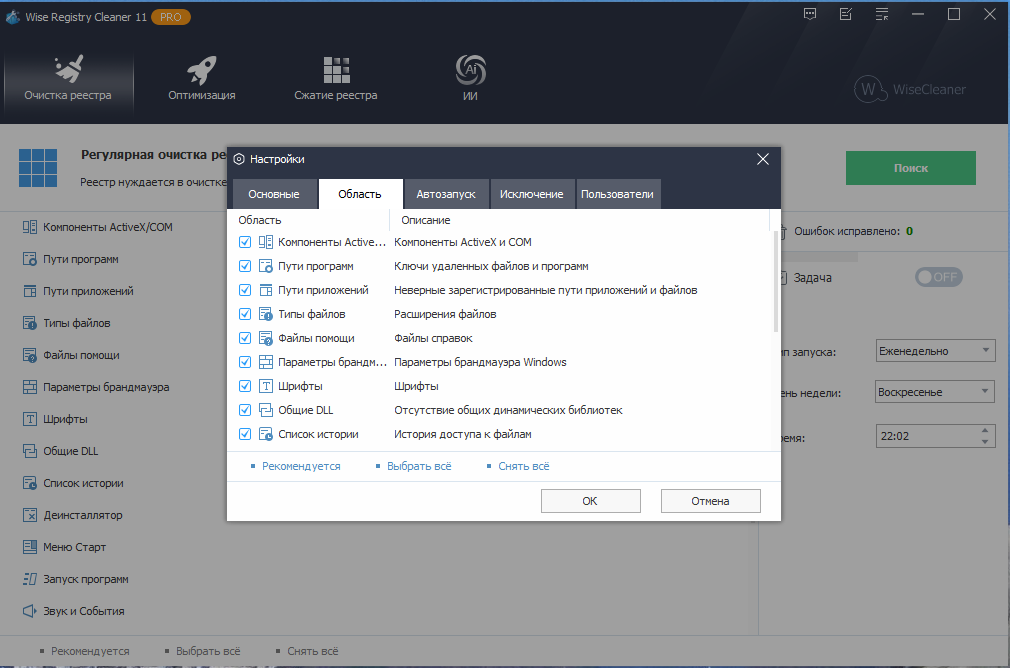Click the Общие DLL sidebar icon
This screenshot has height=668, width=1010.
pyautogui.click(x=30, y=451)
